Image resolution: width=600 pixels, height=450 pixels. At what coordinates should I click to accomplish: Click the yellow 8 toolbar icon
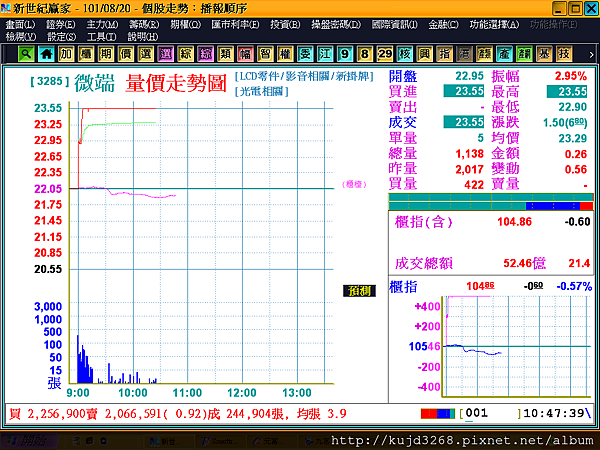coord(365,54)
